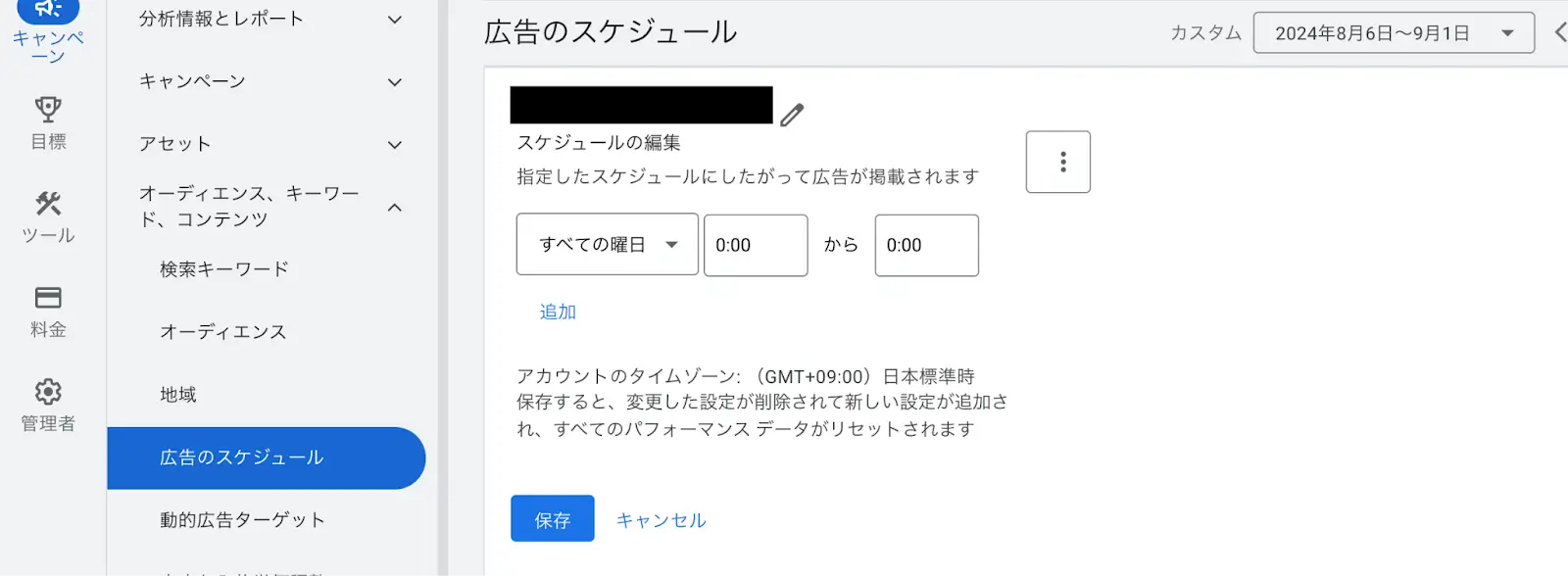Open the すべての曜日 day dropdown
This screenshot has width=1568, height=576.
[607, 245]
